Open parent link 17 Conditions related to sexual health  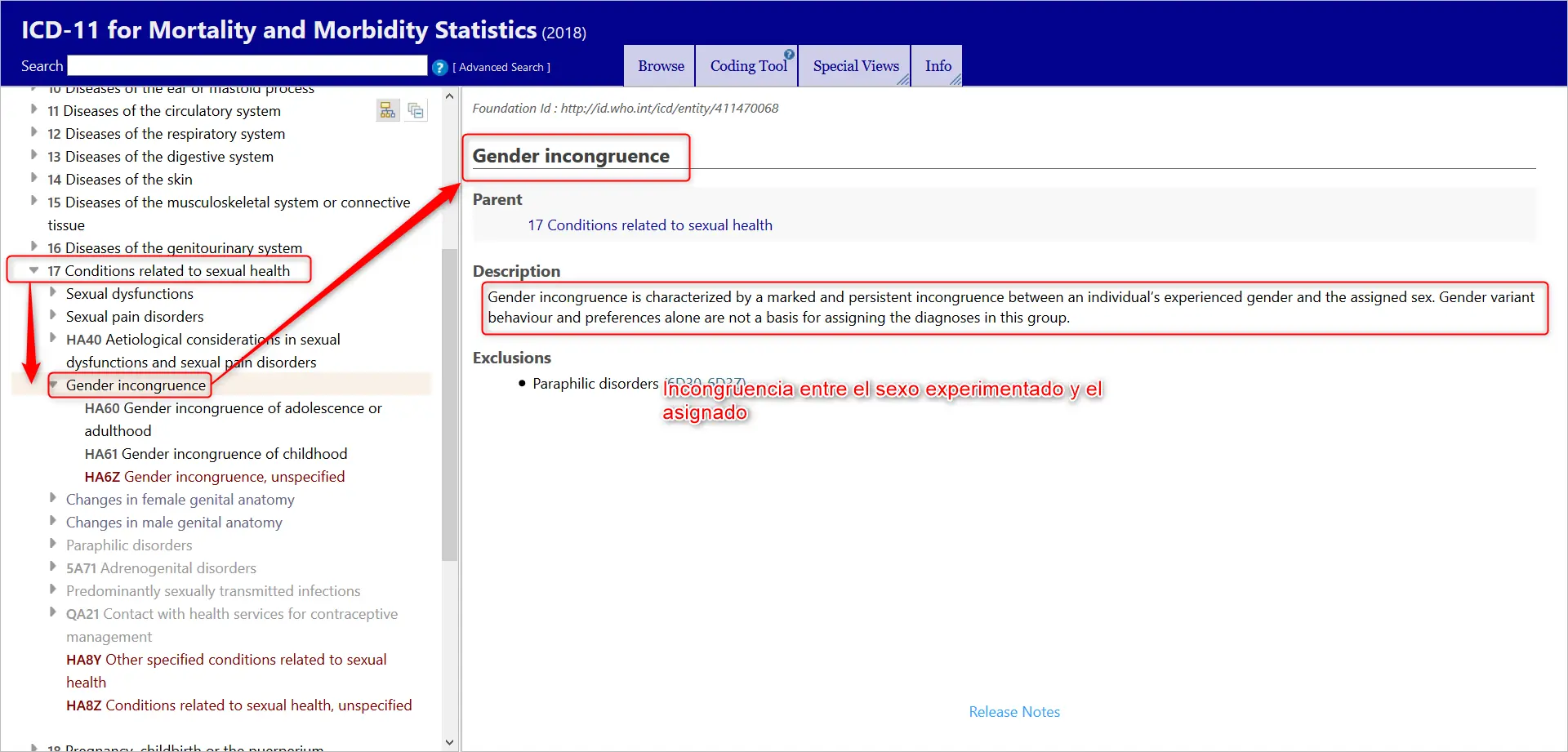coord(650,225)
